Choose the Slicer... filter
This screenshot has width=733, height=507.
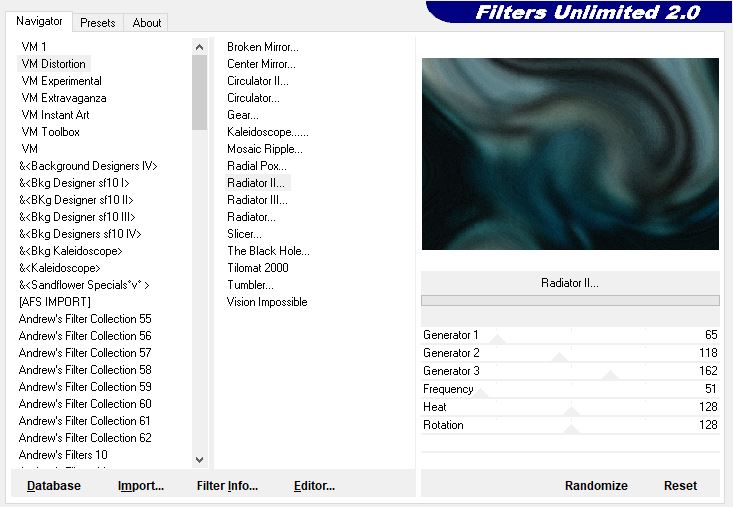coord(244,234)
